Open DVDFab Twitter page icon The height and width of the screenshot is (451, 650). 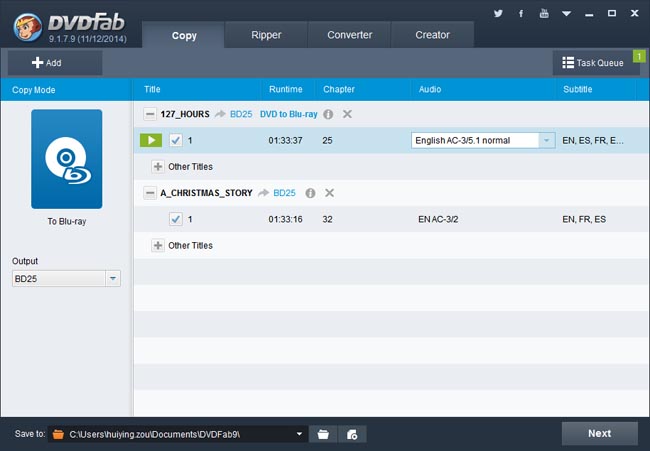pos(498,14)
